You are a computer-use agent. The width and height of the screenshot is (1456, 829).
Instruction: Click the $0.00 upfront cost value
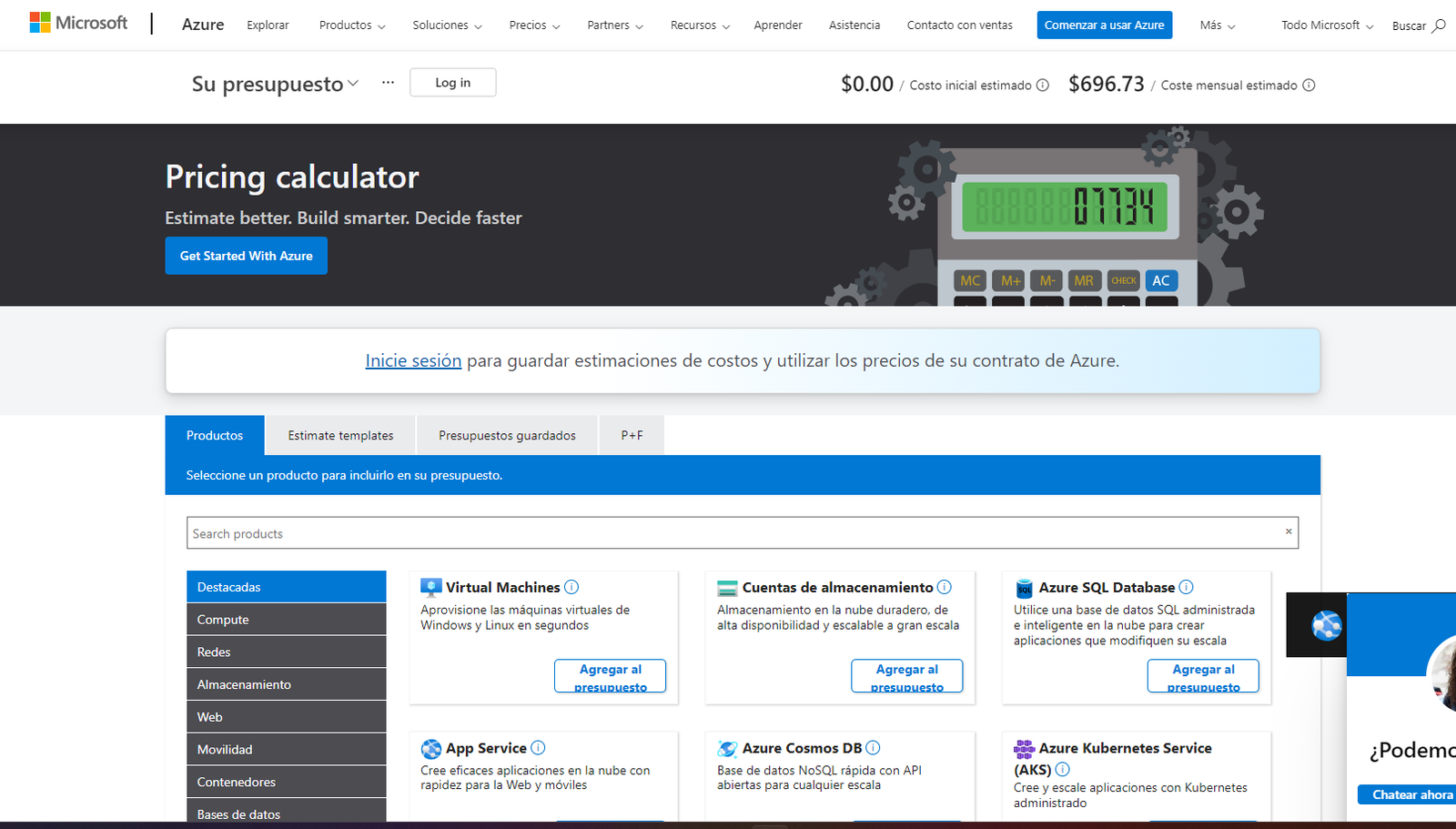pyautogui.click(x=867, y=85)
